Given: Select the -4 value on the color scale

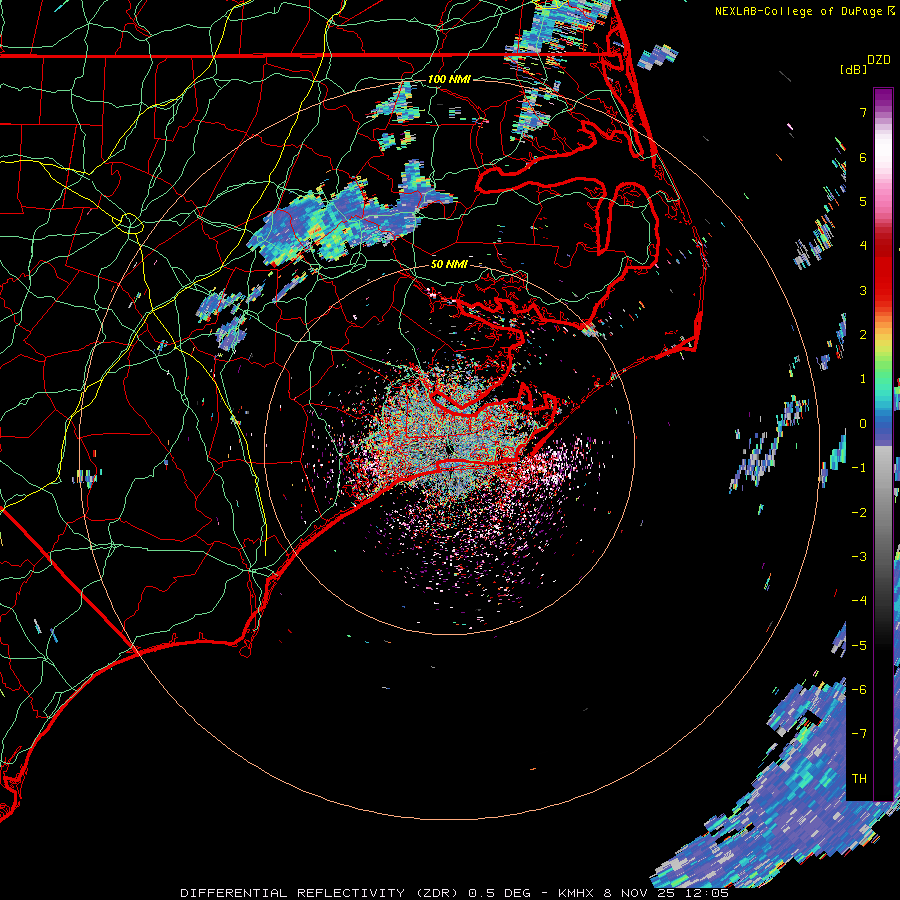Looking at the screenshot, I should click(859, 601).
